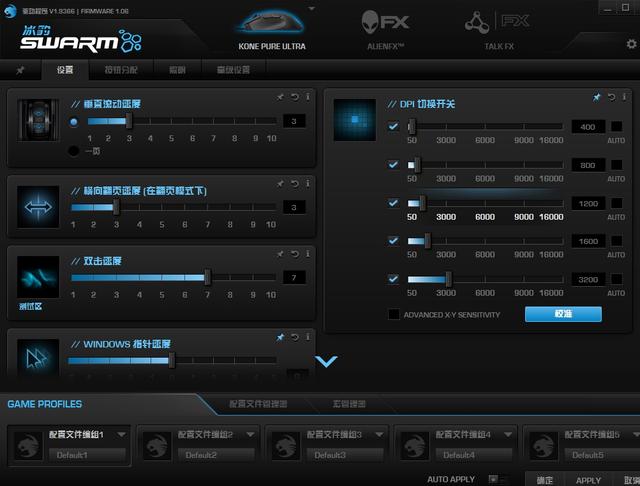Image resolution: width=640 pixels, height=486 pixels.
Task: Open dropdown for profile slot 1
Action: pos(125,435)
